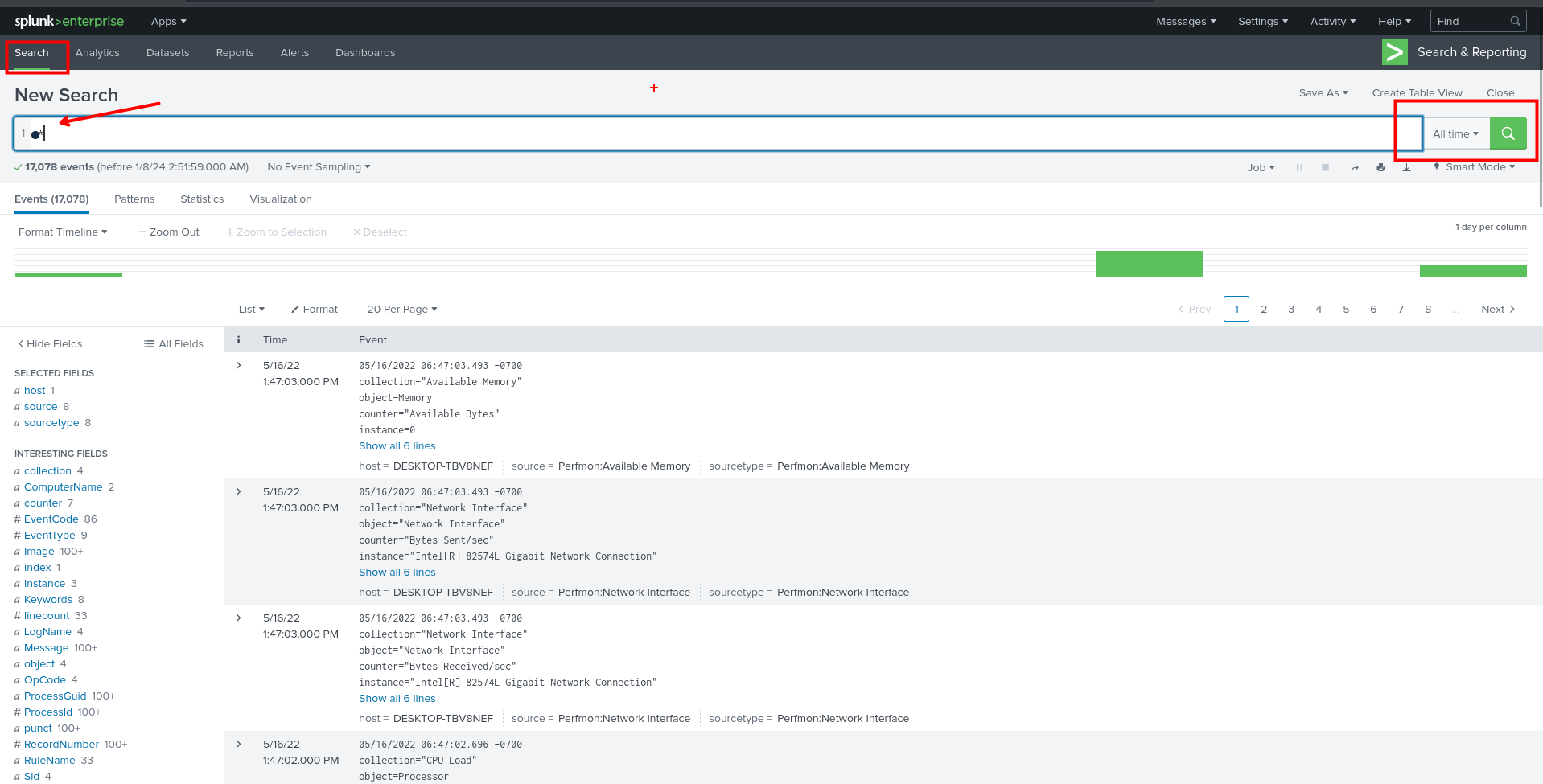
Task: Open the Smart Mode dropdown
Action: (1475, 167)
